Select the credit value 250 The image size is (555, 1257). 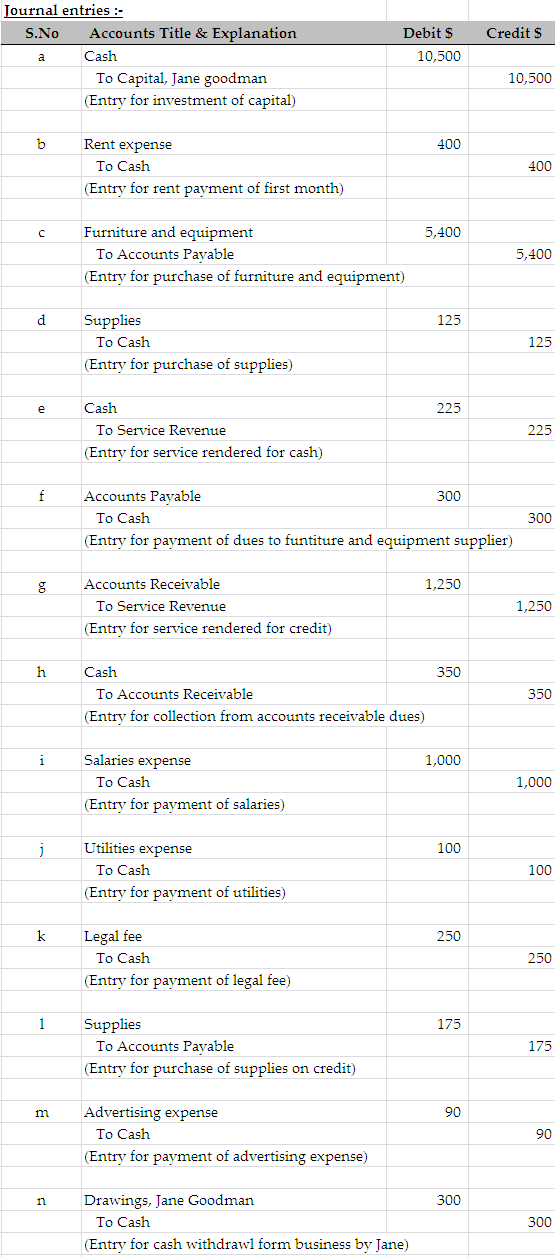[x=539, y=958]
